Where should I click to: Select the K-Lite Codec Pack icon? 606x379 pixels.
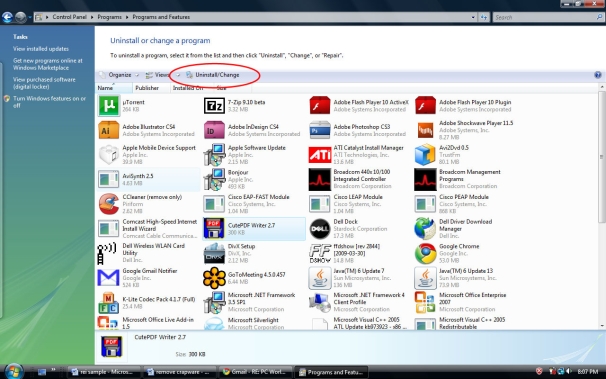tap(109, 303)
